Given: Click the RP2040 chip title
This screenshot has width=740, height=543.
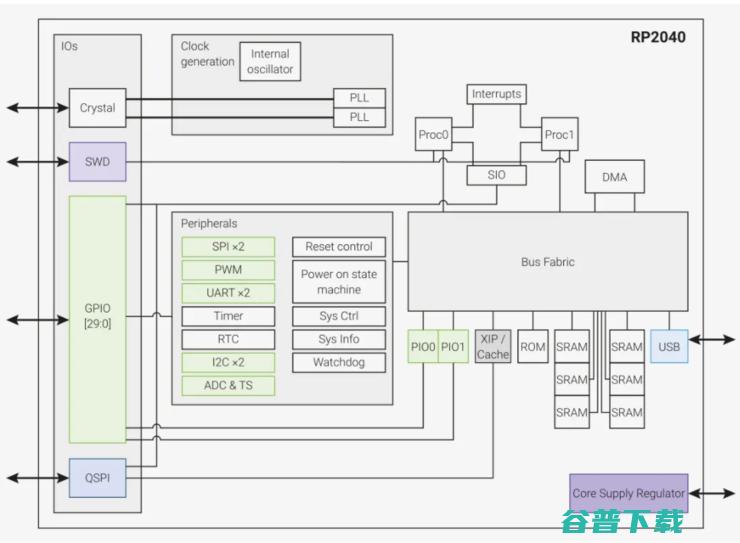Looking at the screenshot, I should pos(658,37).
